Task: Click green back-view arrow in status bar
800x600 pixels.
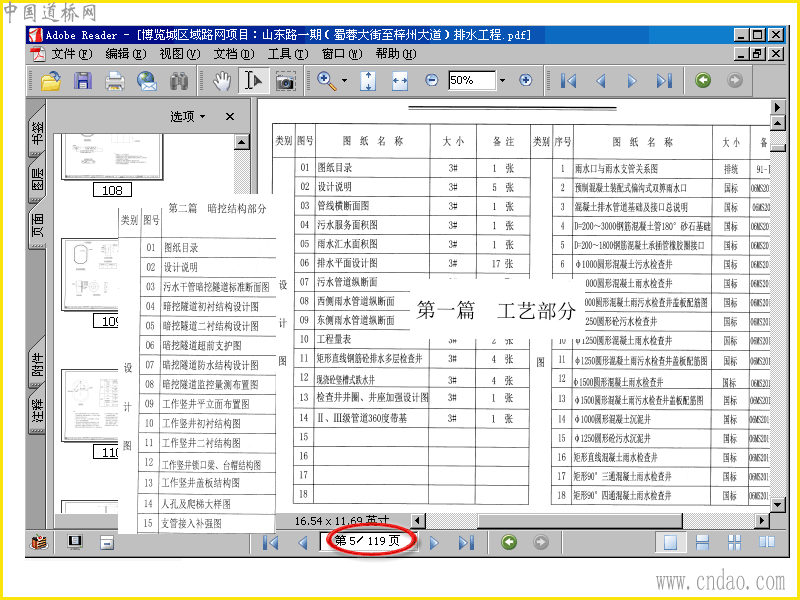Action: [509, 542]
